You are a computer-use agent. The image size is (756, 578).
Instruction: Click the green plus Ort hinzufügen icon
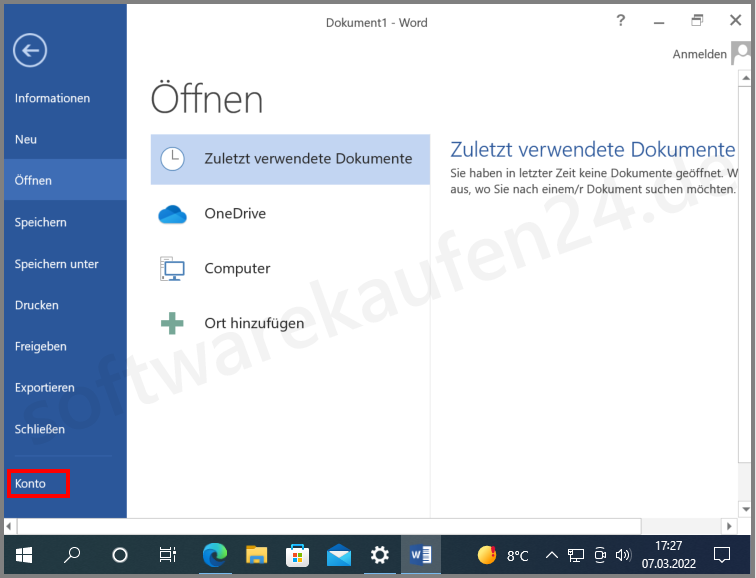pos(173,323)
